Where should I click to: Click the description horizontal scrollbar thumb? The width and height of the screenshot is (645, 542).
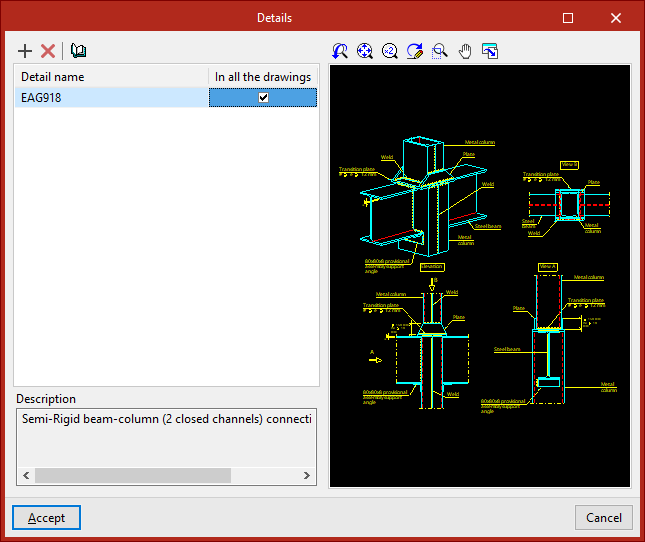(x=132, y=476)
